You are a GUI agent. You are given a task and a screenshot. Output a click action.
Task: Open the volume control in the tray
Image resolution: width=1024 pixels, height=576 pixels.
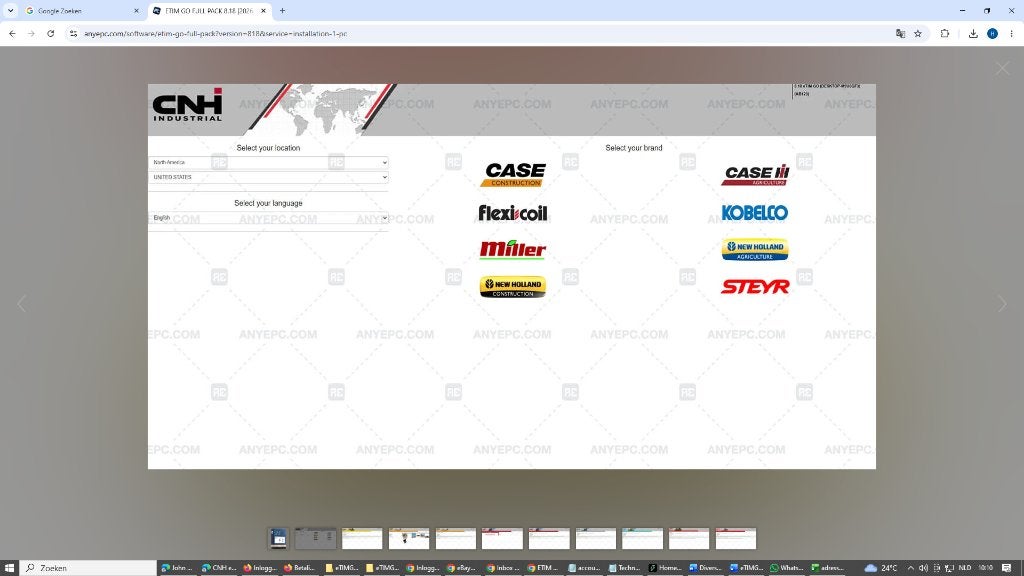pos(923,568)
